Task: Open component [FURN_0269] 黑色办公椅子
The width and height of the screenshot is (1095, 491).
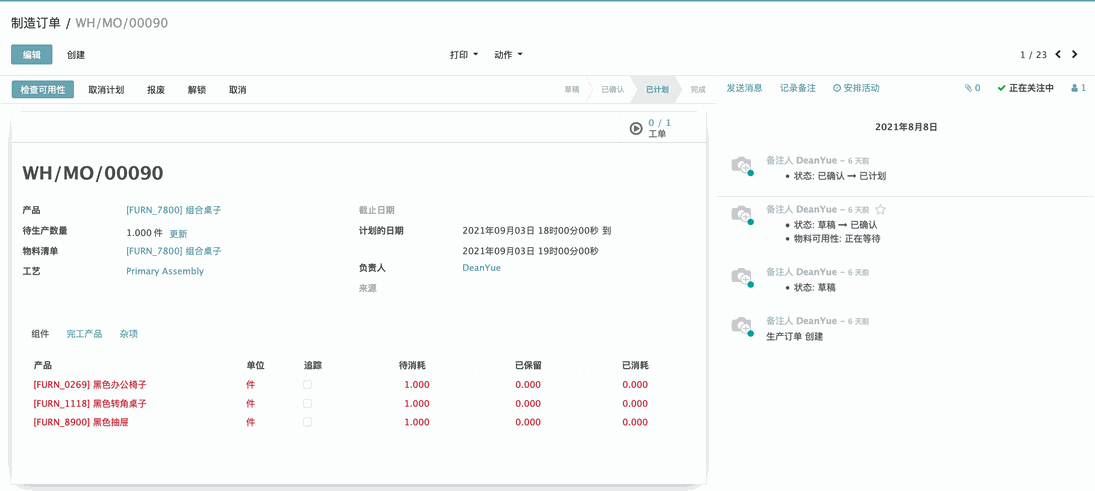Action: 90,385
